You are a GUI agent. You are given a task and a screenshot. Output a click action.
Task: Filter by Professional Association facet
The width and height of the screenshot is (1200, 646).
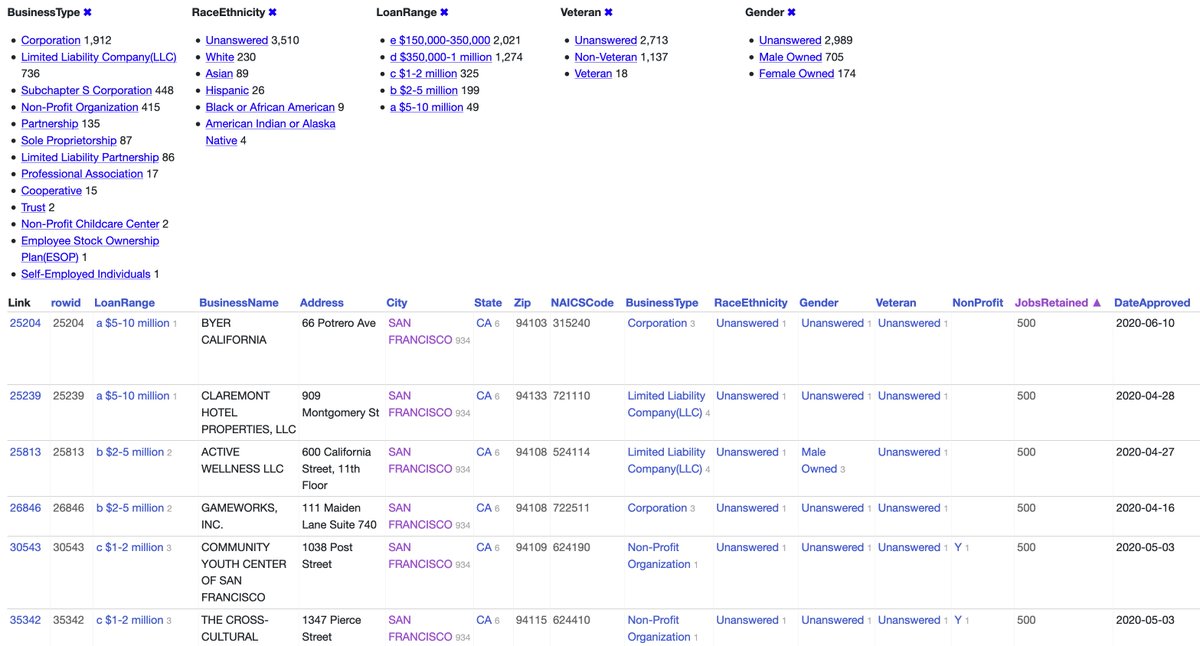(x=82, y=174)
